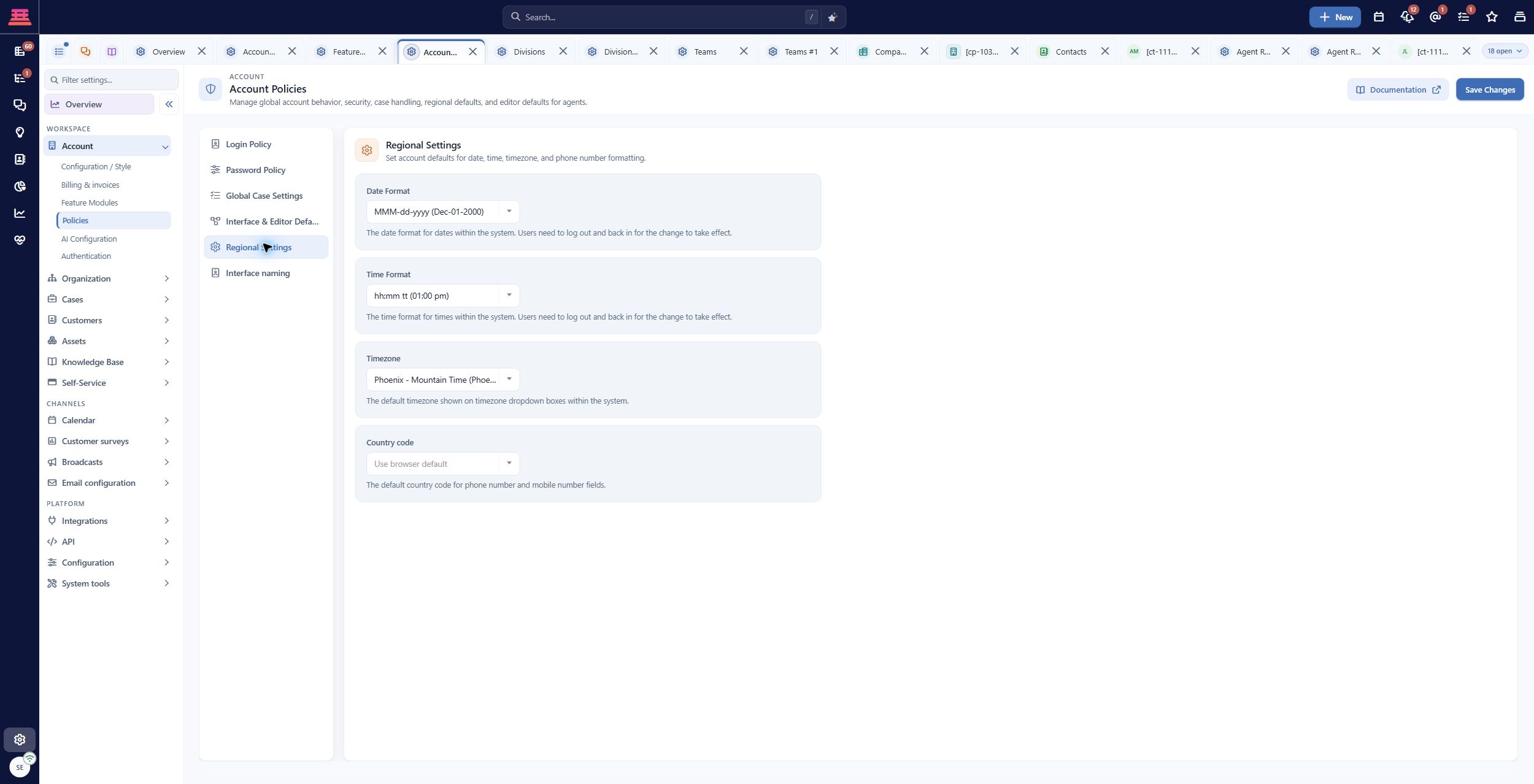
Task: Click Save Changes button
Action: (x=1490, y=90)
